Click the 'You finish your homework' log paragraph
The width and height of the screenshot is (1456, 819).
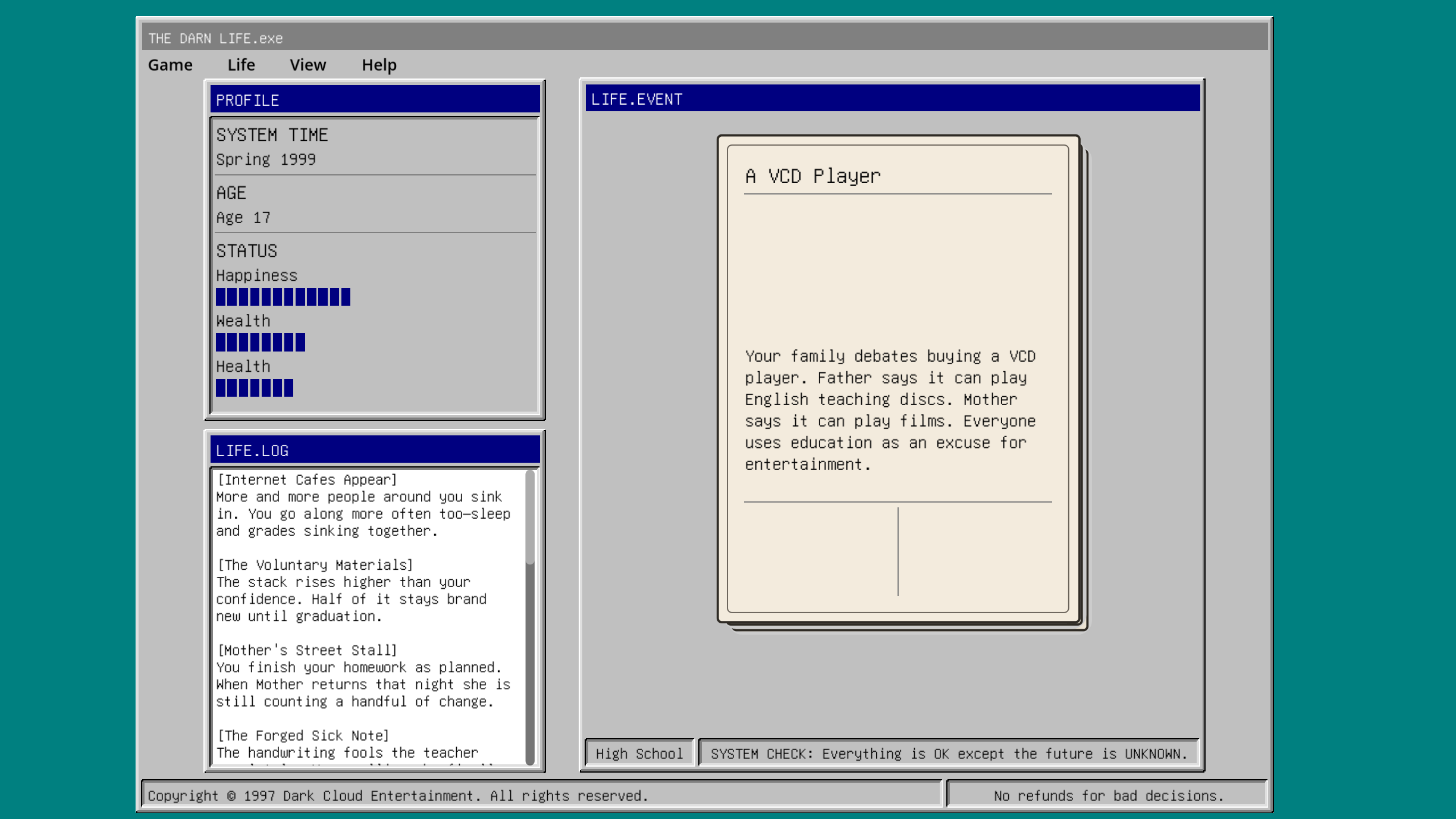pos(363,685)
